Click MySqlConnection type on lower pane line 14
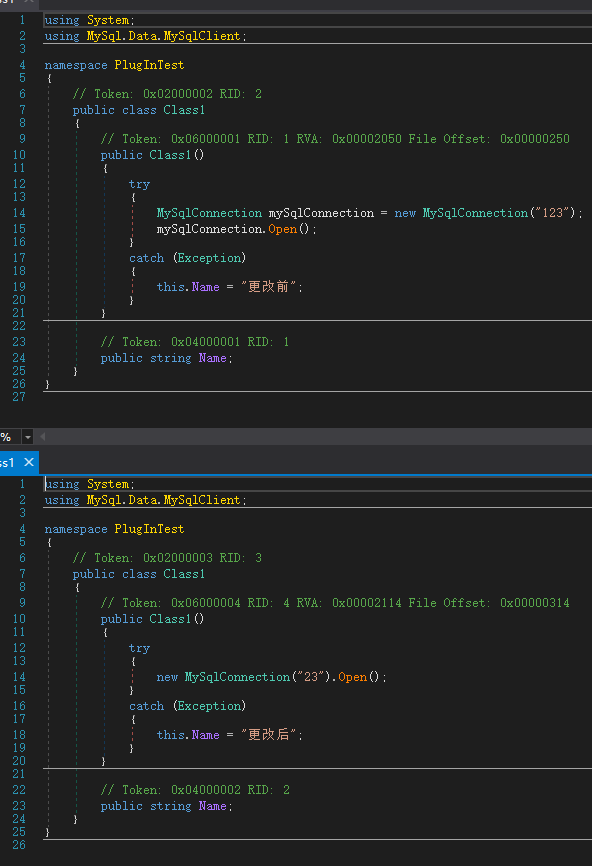592x866 pixels. click(237, 677)
